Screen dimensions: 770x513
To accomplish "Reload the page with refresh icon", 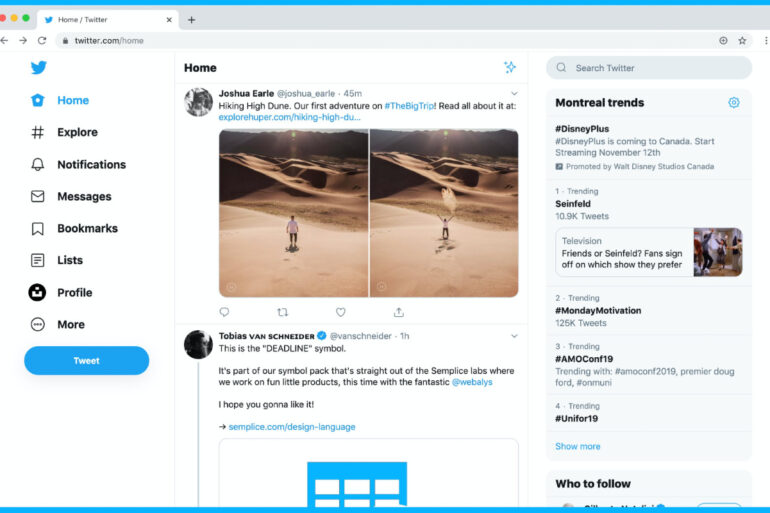I will (x=42, y=40).
